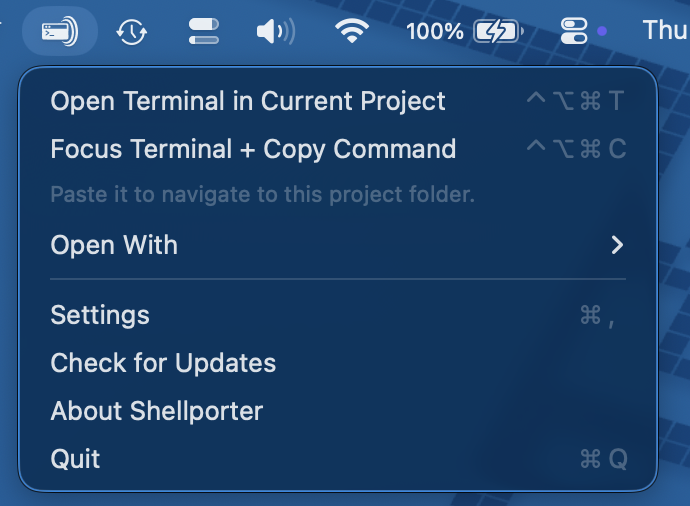Viewport: 690px width, 506px height.
Task: Open the volume speaker menu
Action: click(275, 31)
